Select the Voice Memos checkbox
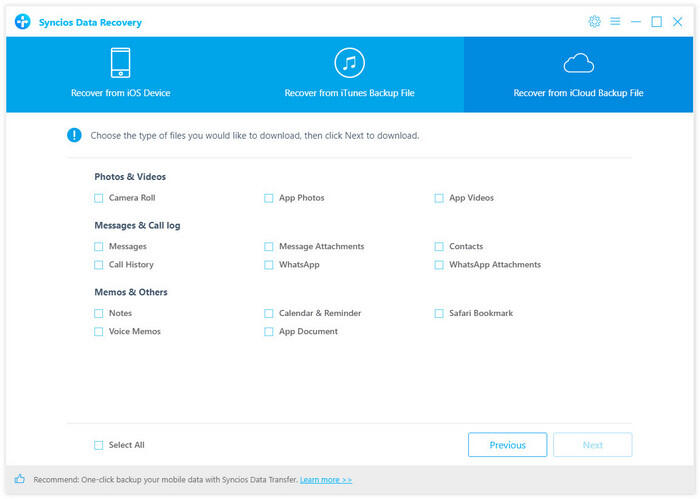700x499 pixels. coord(99,331)
